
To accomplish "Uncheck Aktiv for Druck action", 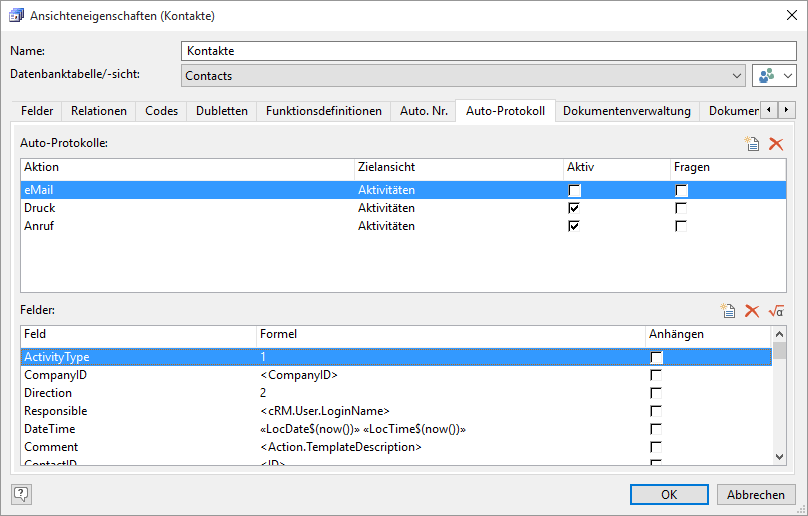I will coord(574,208).
